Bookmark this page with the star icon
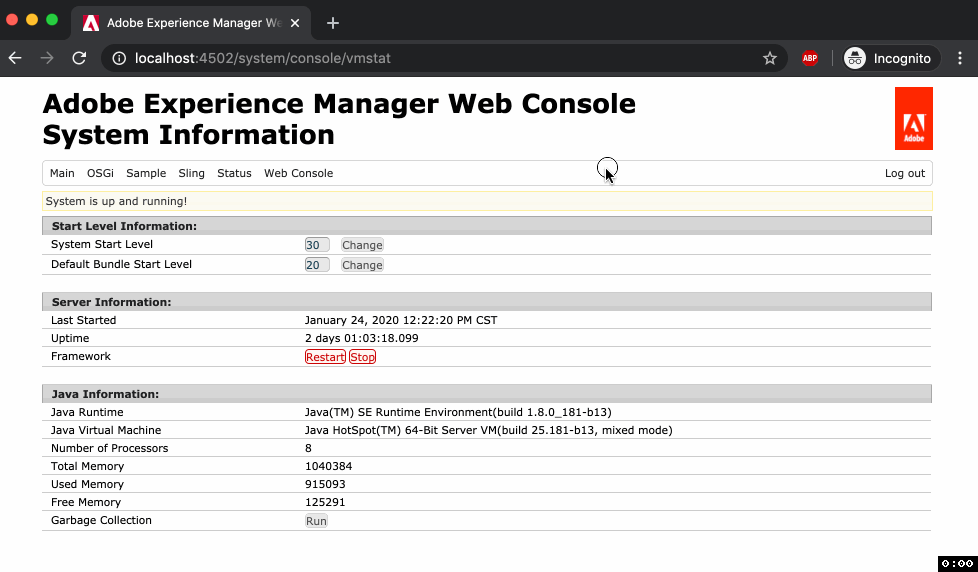The image size is (978, 572). [x=770, y=58]
